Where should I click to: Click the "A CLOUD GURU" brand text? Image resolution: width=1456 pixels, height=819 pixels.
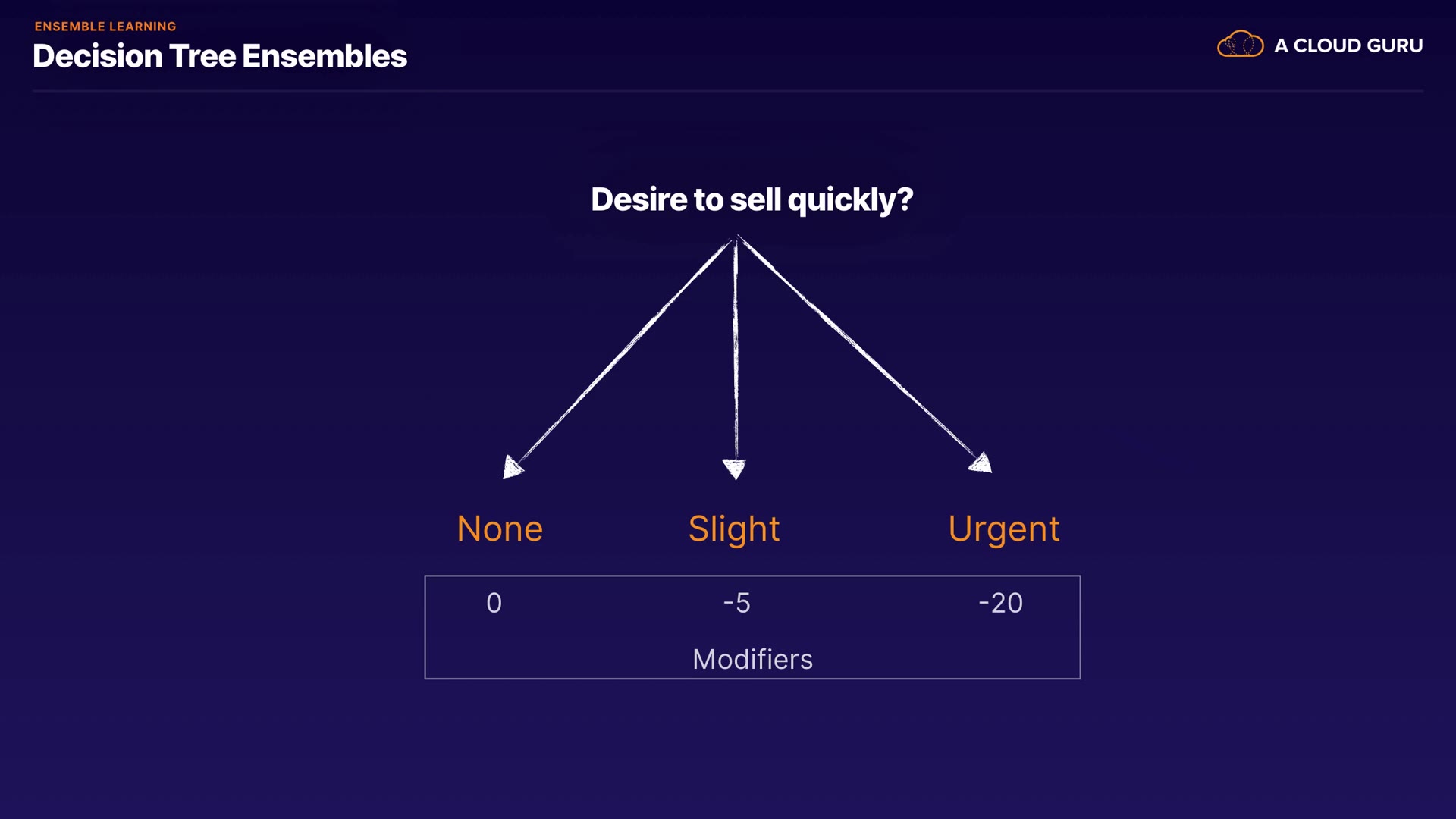1348,45
